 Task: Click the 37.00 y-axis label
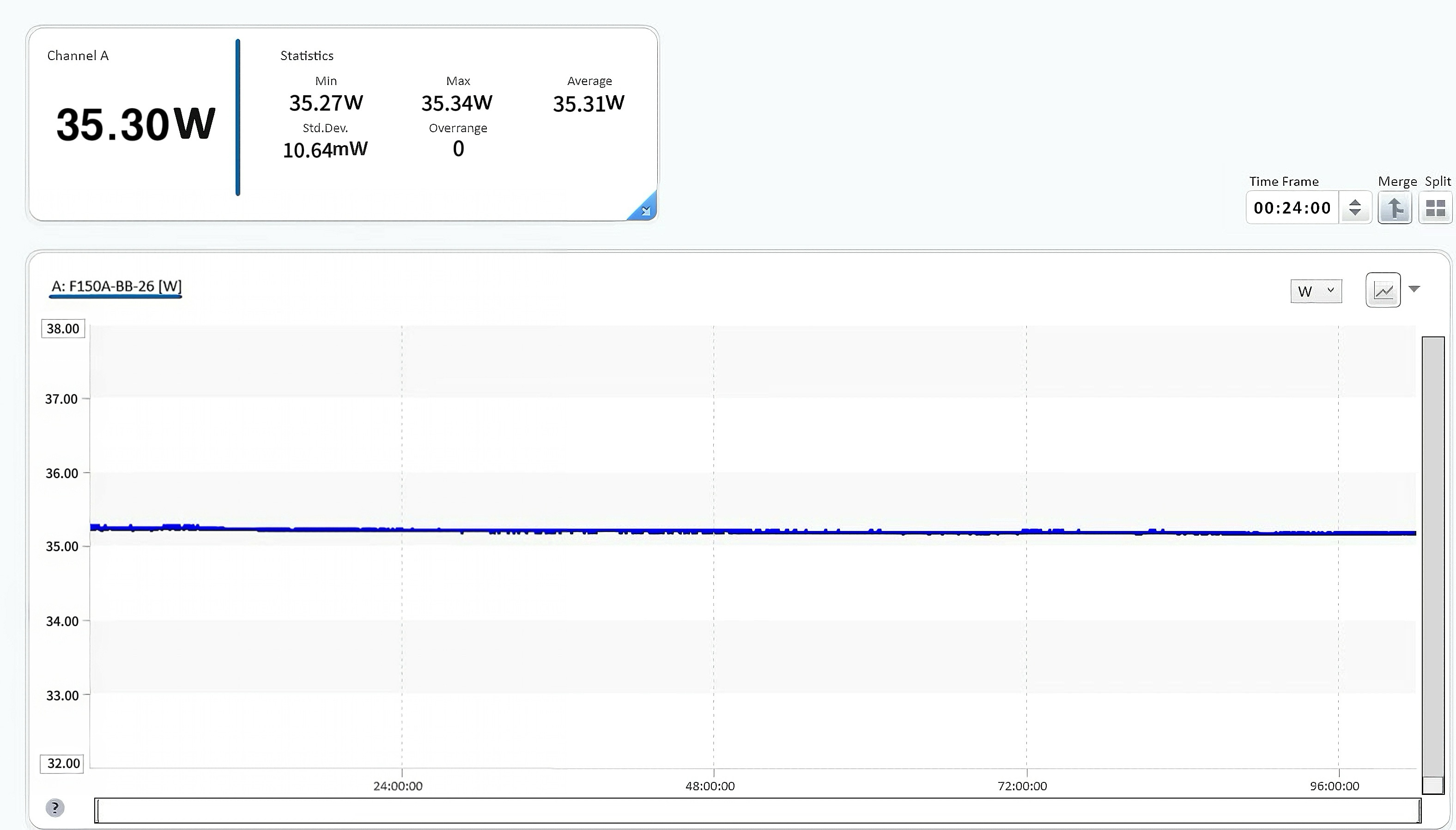point(61,399)
